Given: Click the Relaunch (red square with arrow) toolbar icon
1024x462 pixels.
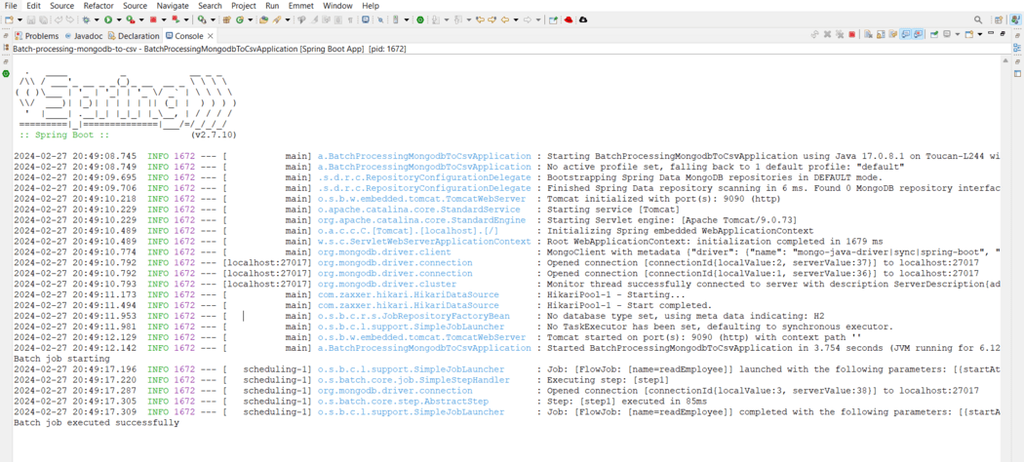Looking at the screenshot, I should click(176, 20).
